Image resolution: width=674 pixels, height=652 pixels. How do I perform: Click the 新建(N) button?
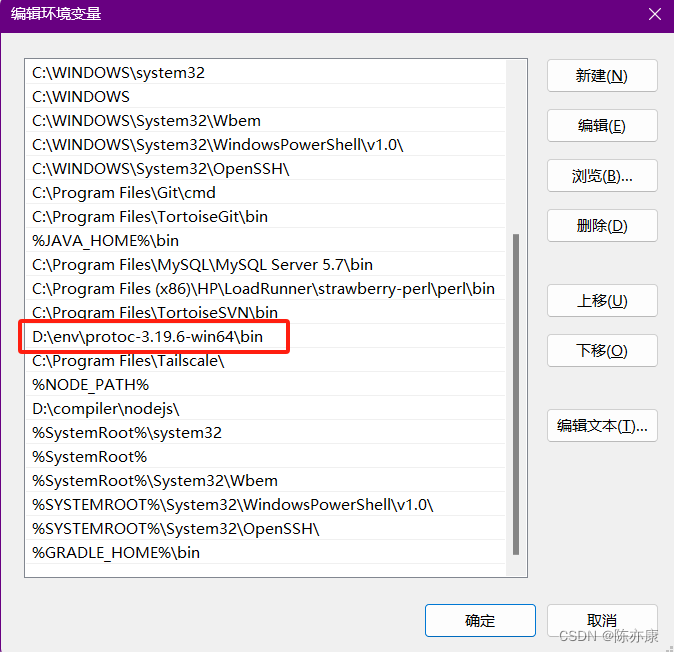coord(602,76)
